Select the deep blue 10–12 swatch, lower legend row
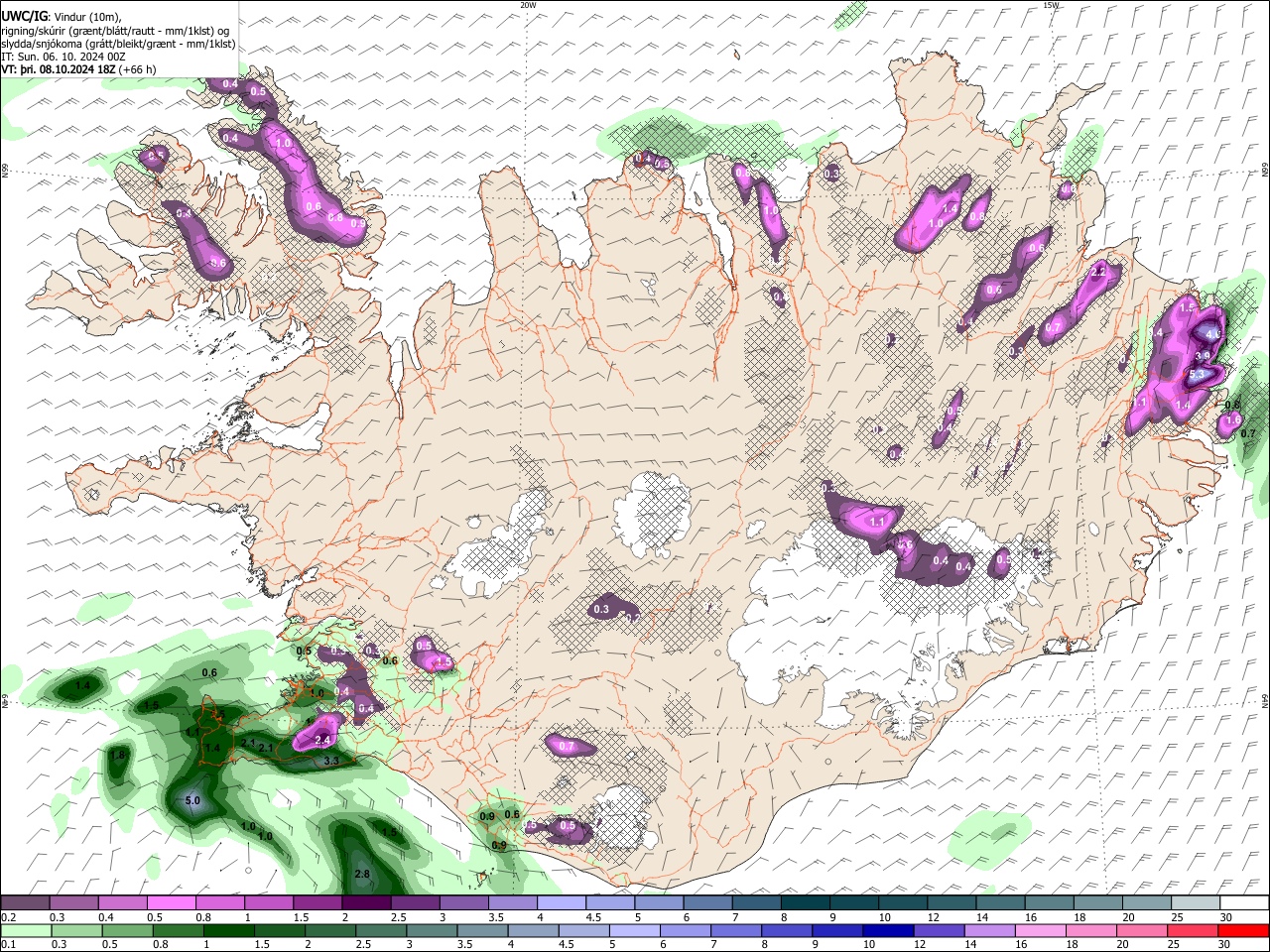 [x=888, y=930]
